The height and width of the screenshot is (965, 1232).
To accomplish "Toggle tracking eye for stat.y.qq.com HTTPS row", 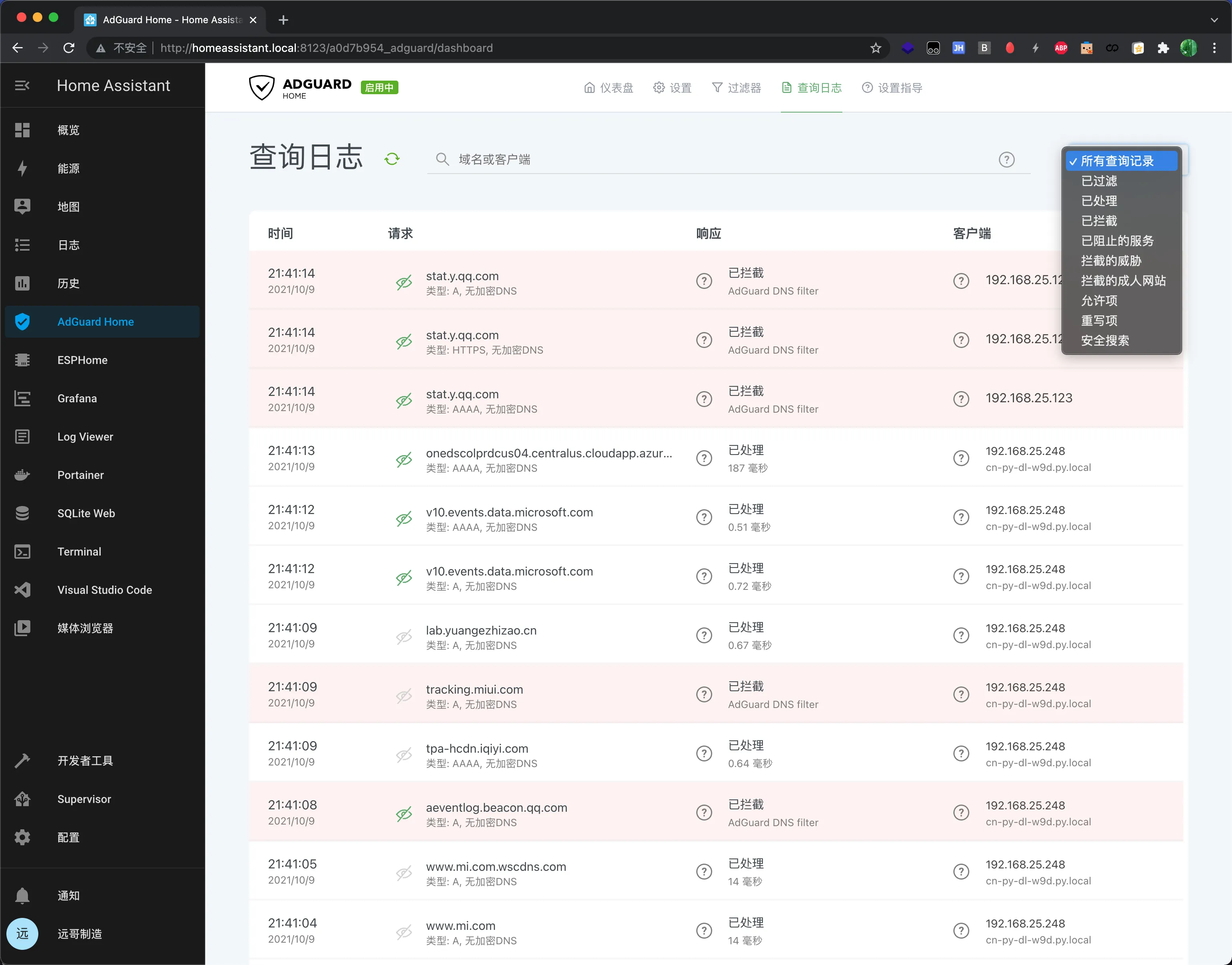I will point(404,341).
